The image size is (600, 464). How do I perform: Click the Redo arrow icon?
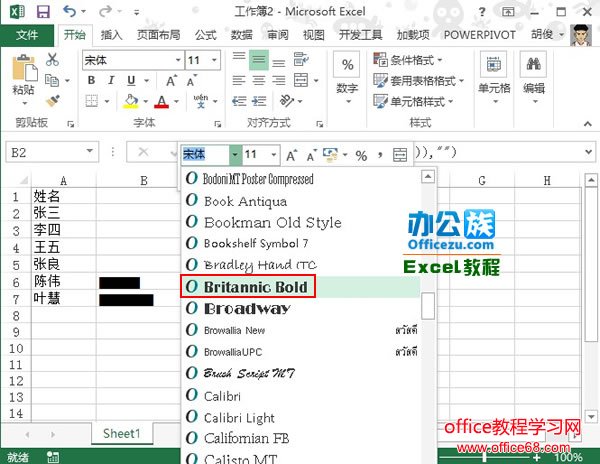(105, 11)
